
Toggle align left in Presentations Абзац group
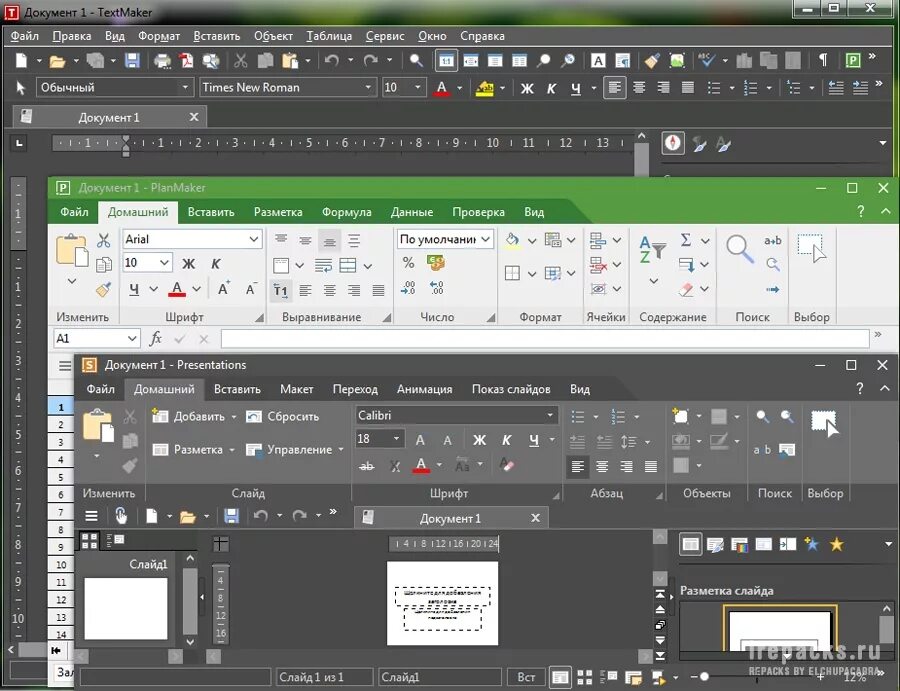coord(577,466)
